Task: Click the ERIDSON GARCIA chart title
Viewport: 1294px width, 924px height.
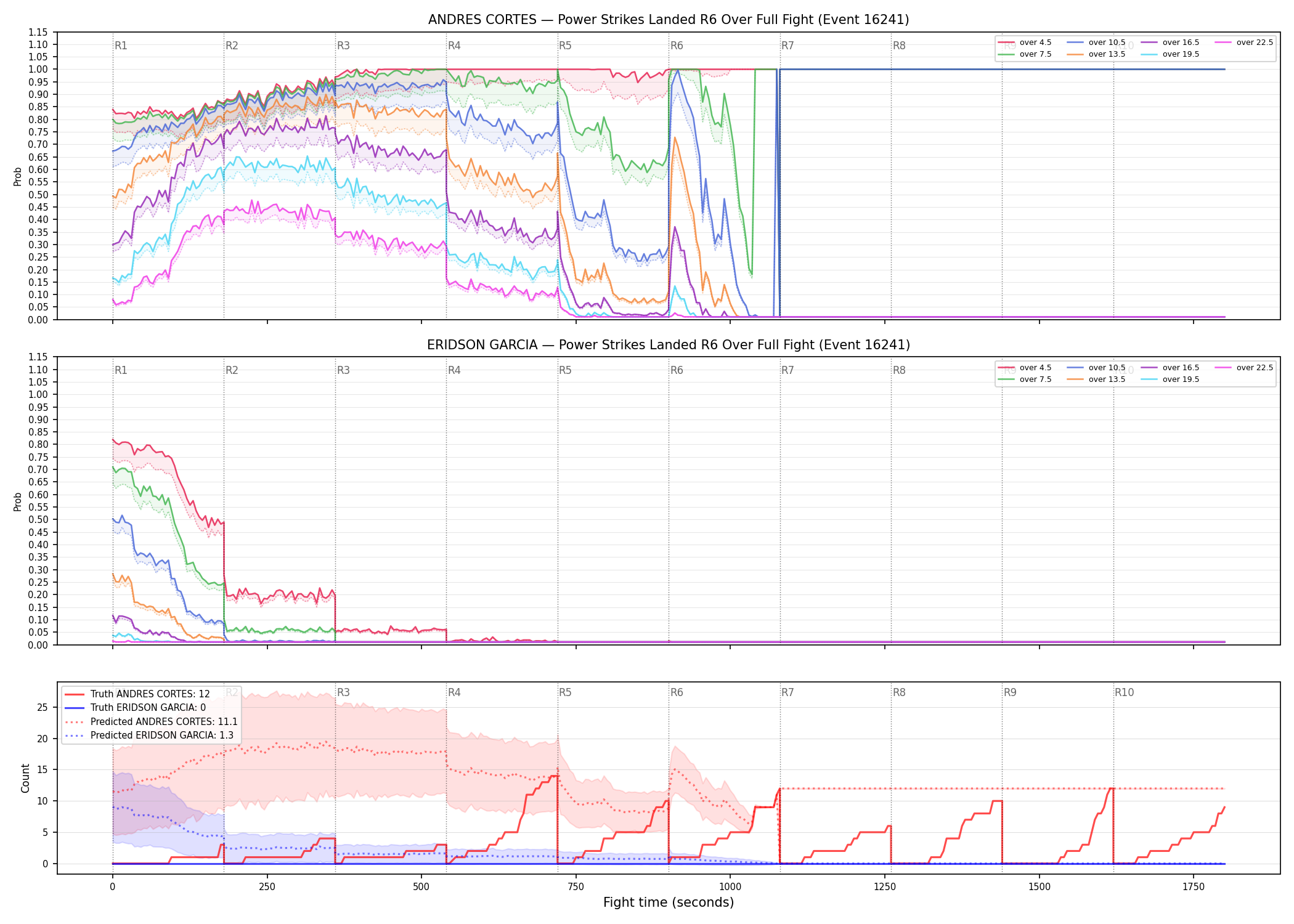Action: tap(669, 345)
